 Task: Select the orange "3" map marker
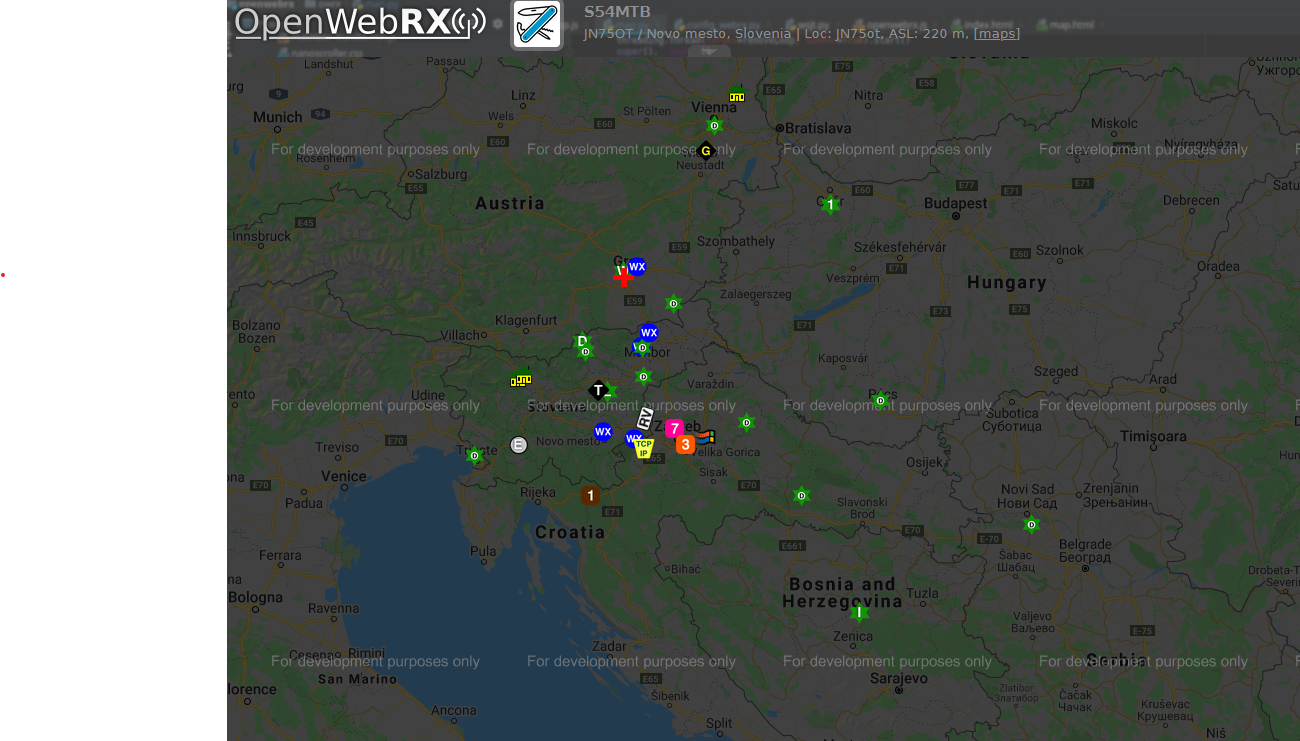685,444
